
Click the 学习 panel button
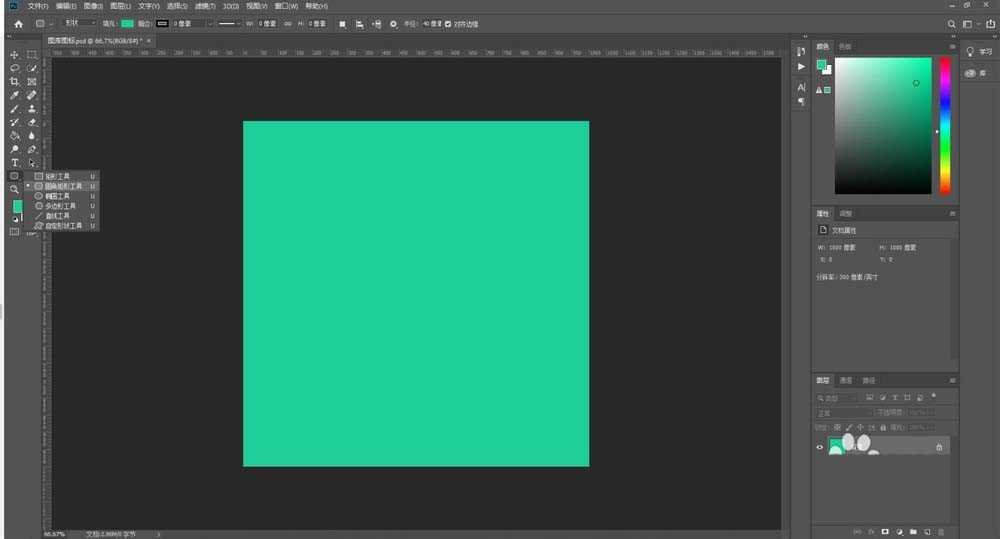[x=977, y=51]
